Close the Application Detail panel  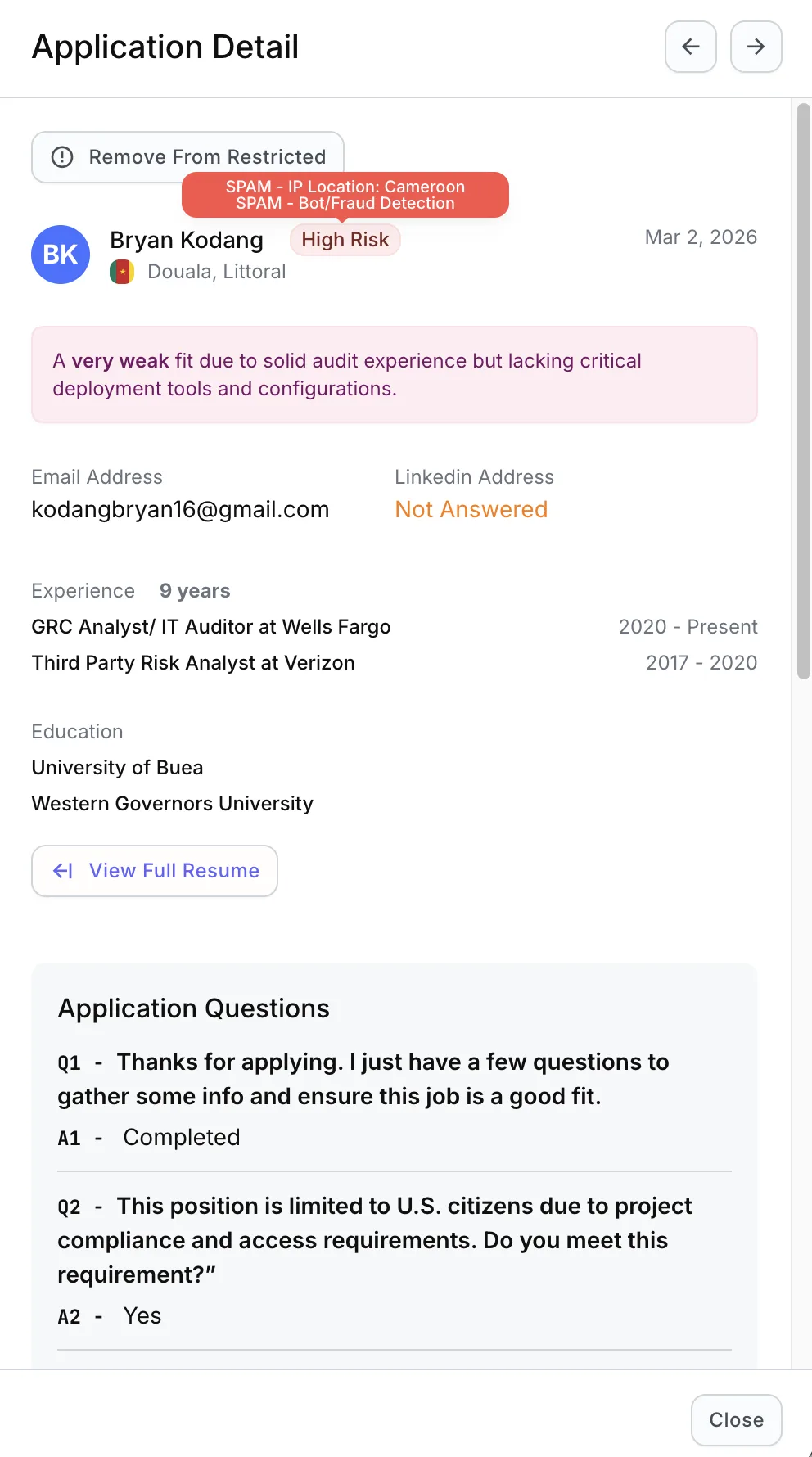click(x=736, y=1420)
